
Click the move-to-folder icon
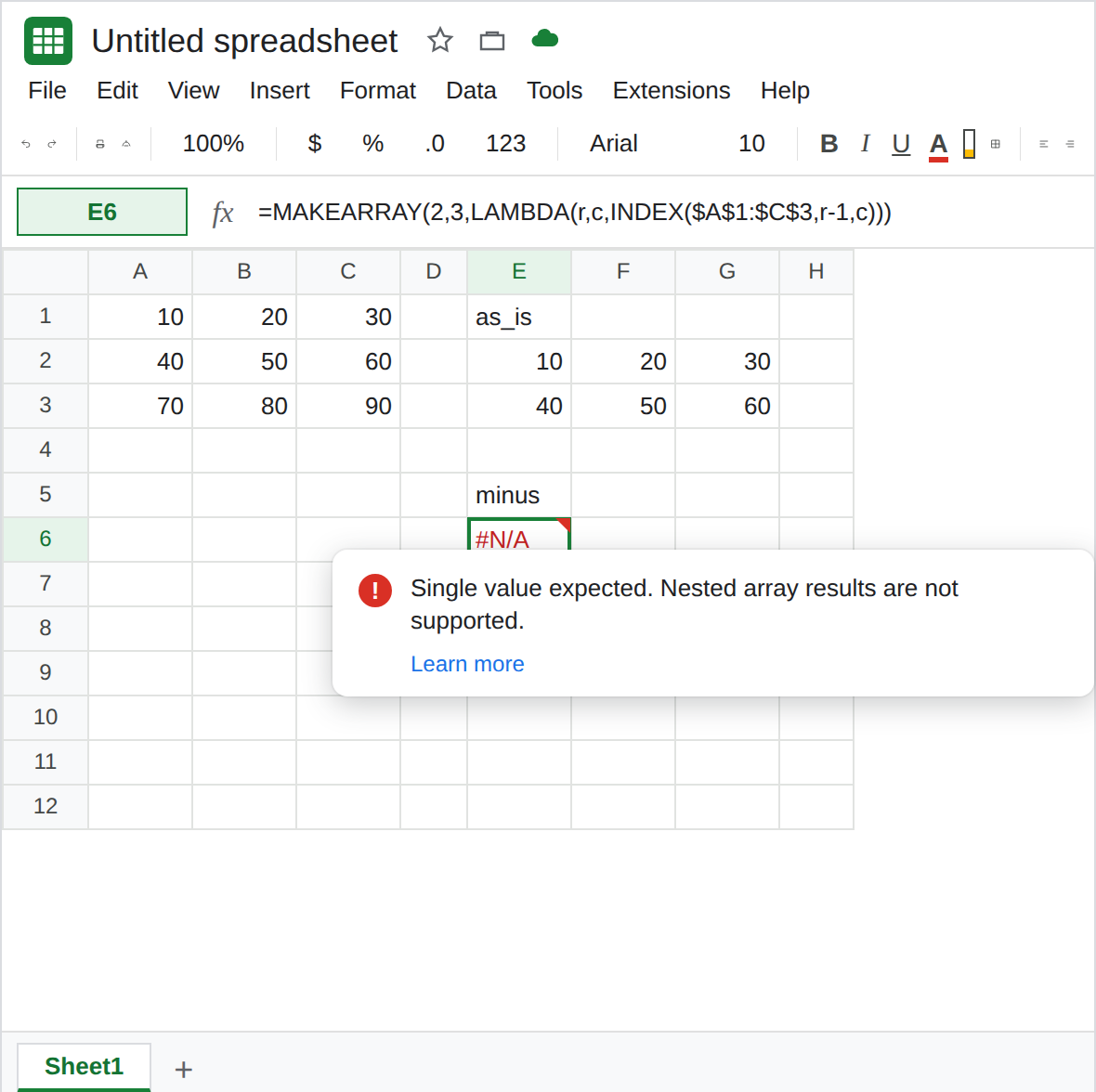tap(492, 41)
